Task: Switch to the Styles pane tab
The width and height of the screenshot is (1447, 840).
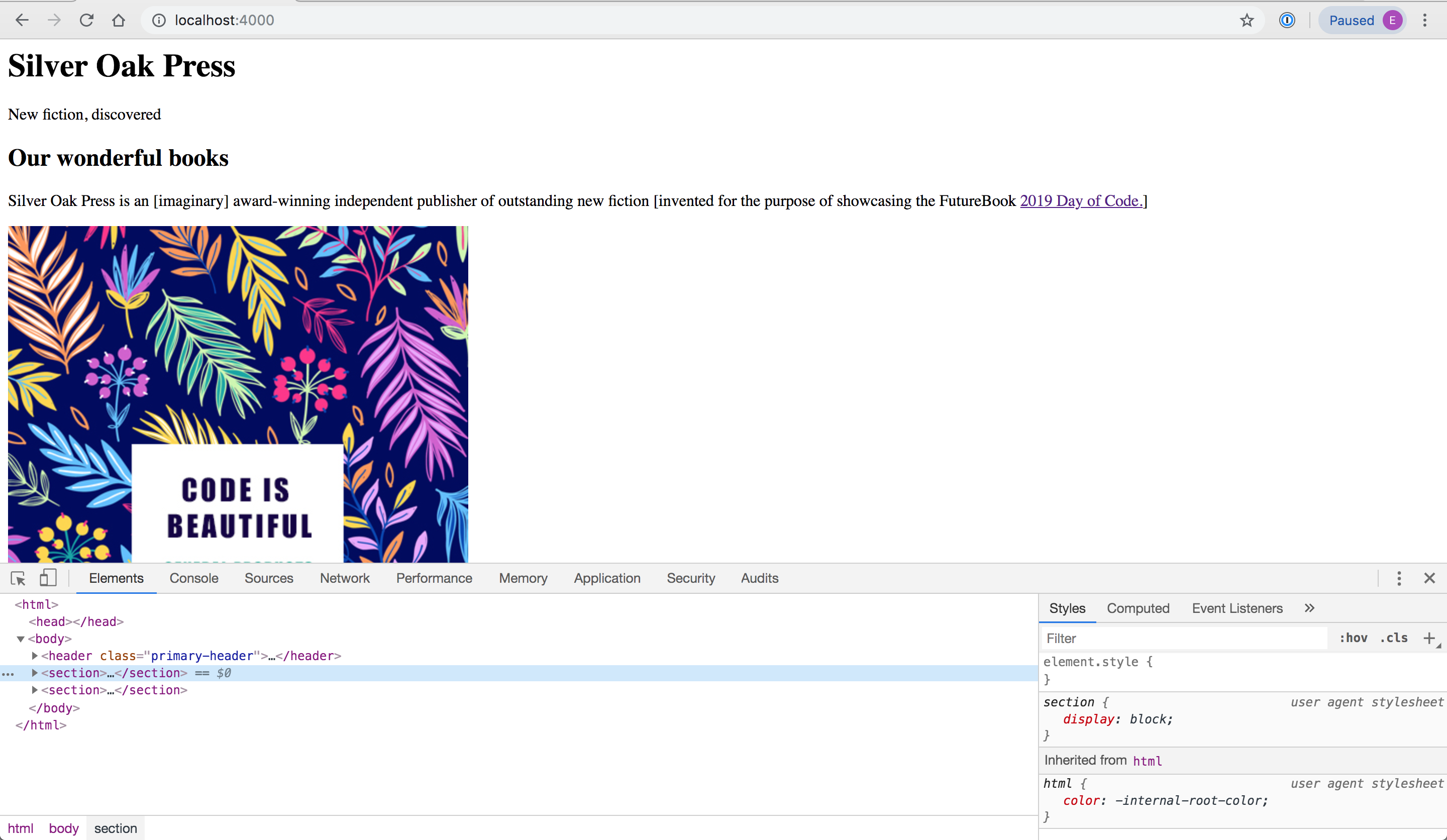Action: point(1067,608)
